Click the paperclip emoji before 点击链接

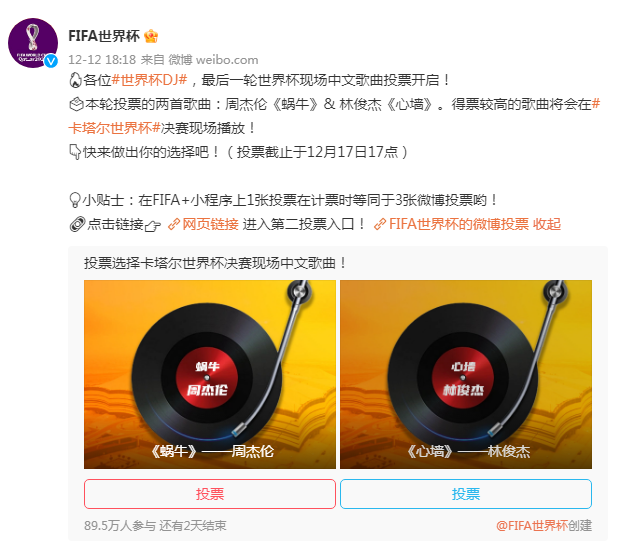(x=77, y=224)
